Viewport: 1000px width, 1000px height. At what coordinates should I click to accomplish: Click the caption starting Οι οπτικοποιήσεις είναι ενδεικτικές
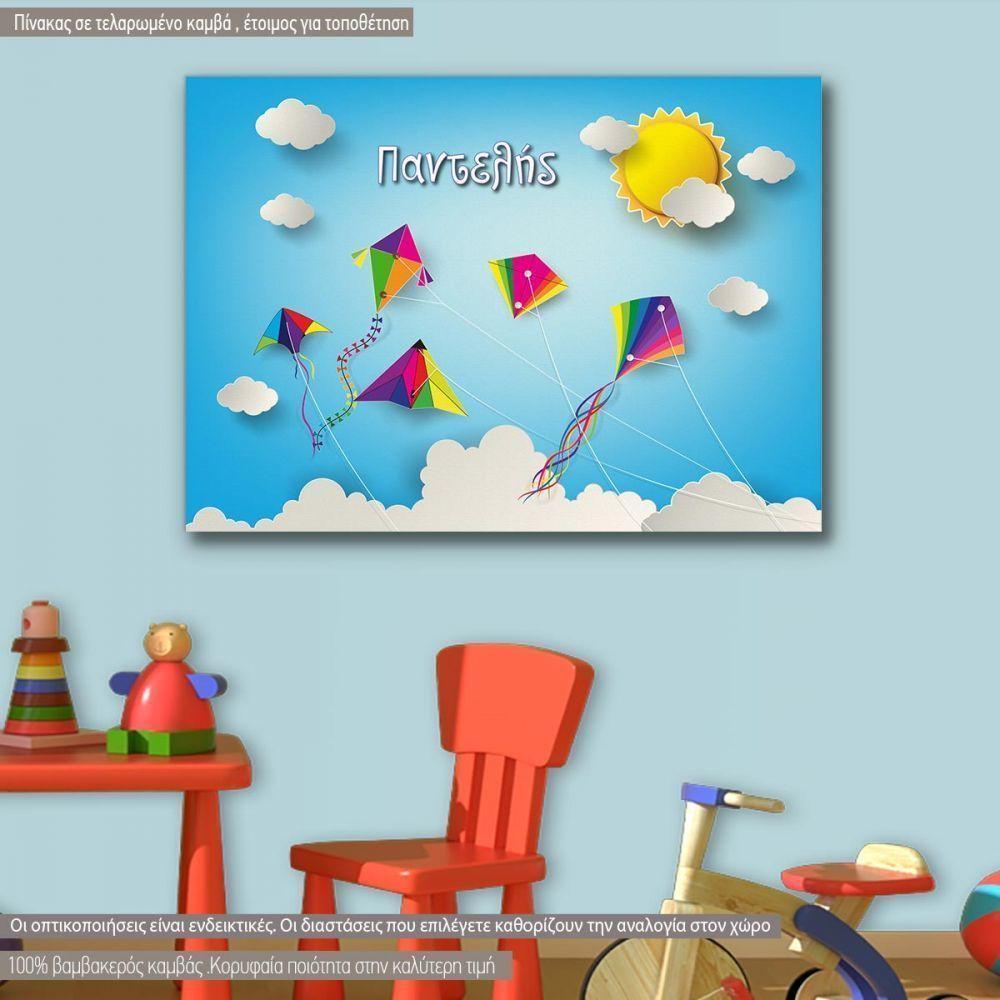390,926
